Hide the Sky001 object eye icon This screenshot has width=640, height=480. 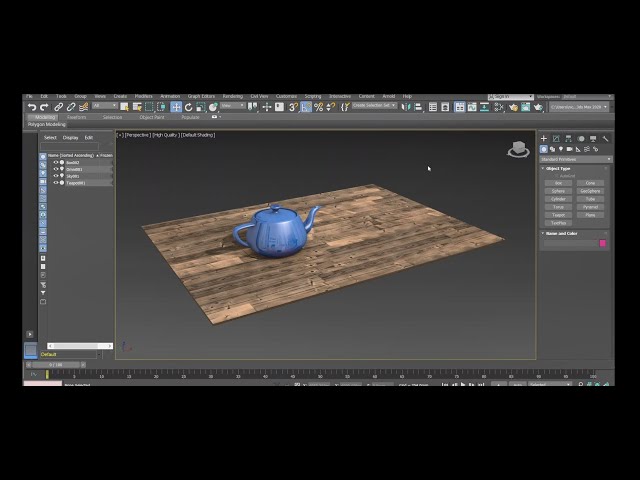point(56,176)
